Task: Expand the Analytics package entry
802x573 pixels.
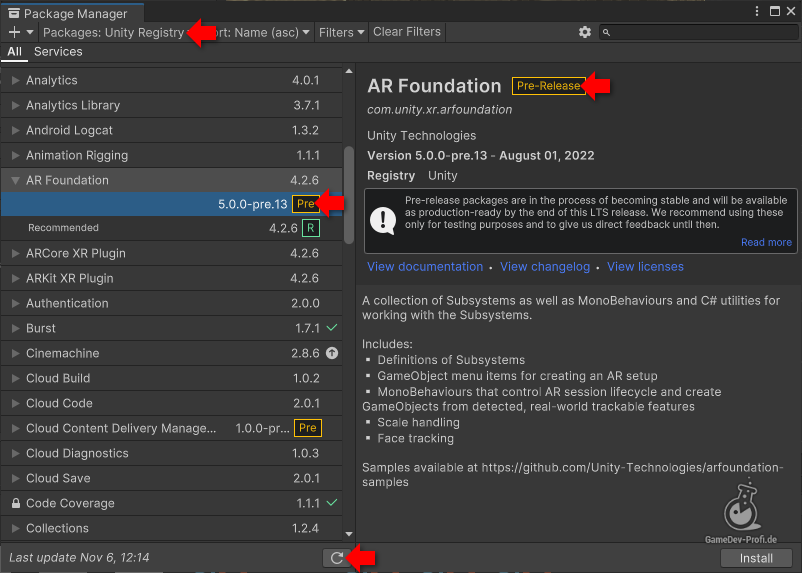Action: [x=15, y=80]
